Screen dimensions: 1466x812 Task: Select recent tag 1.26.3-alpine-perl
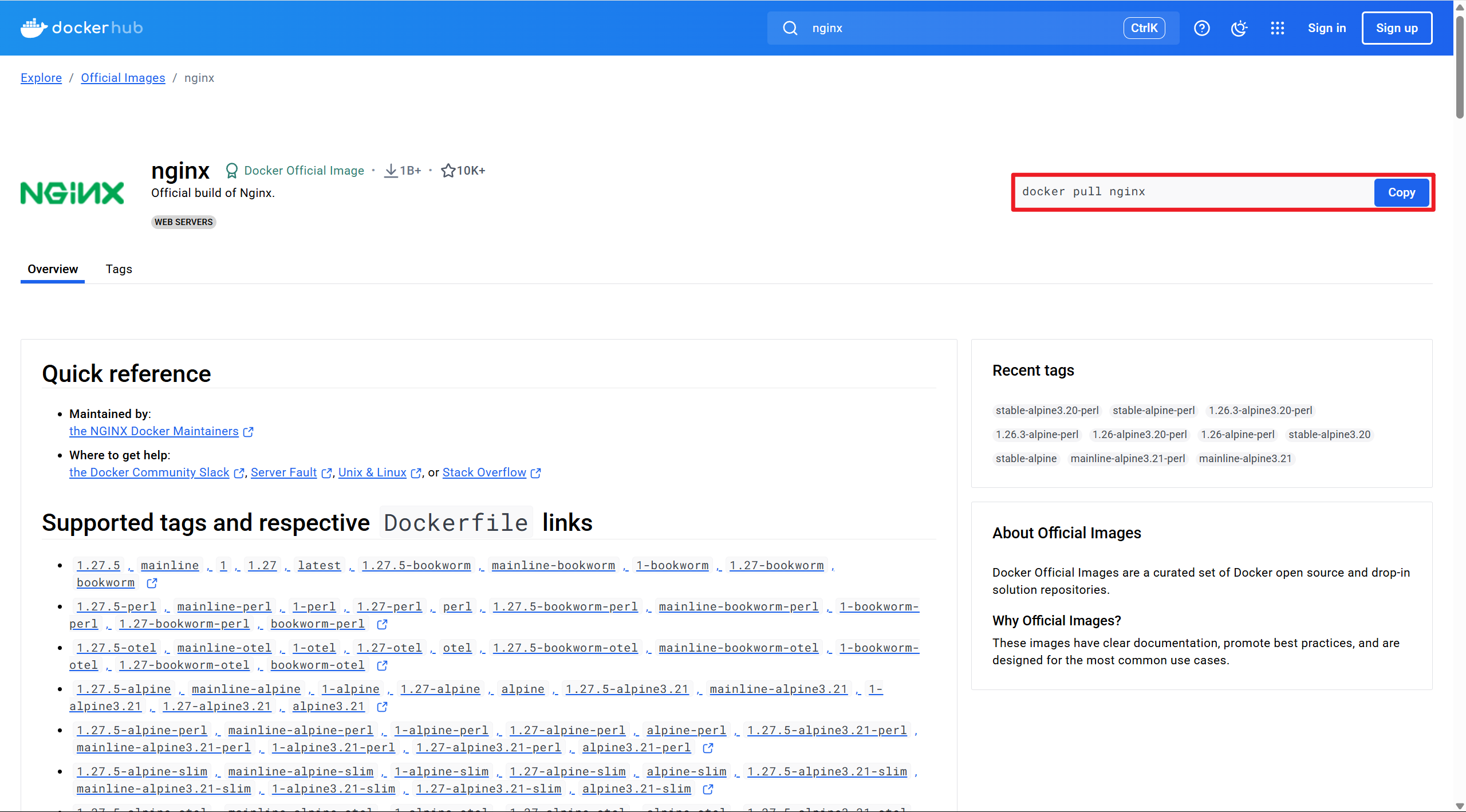click(1037, 435)
